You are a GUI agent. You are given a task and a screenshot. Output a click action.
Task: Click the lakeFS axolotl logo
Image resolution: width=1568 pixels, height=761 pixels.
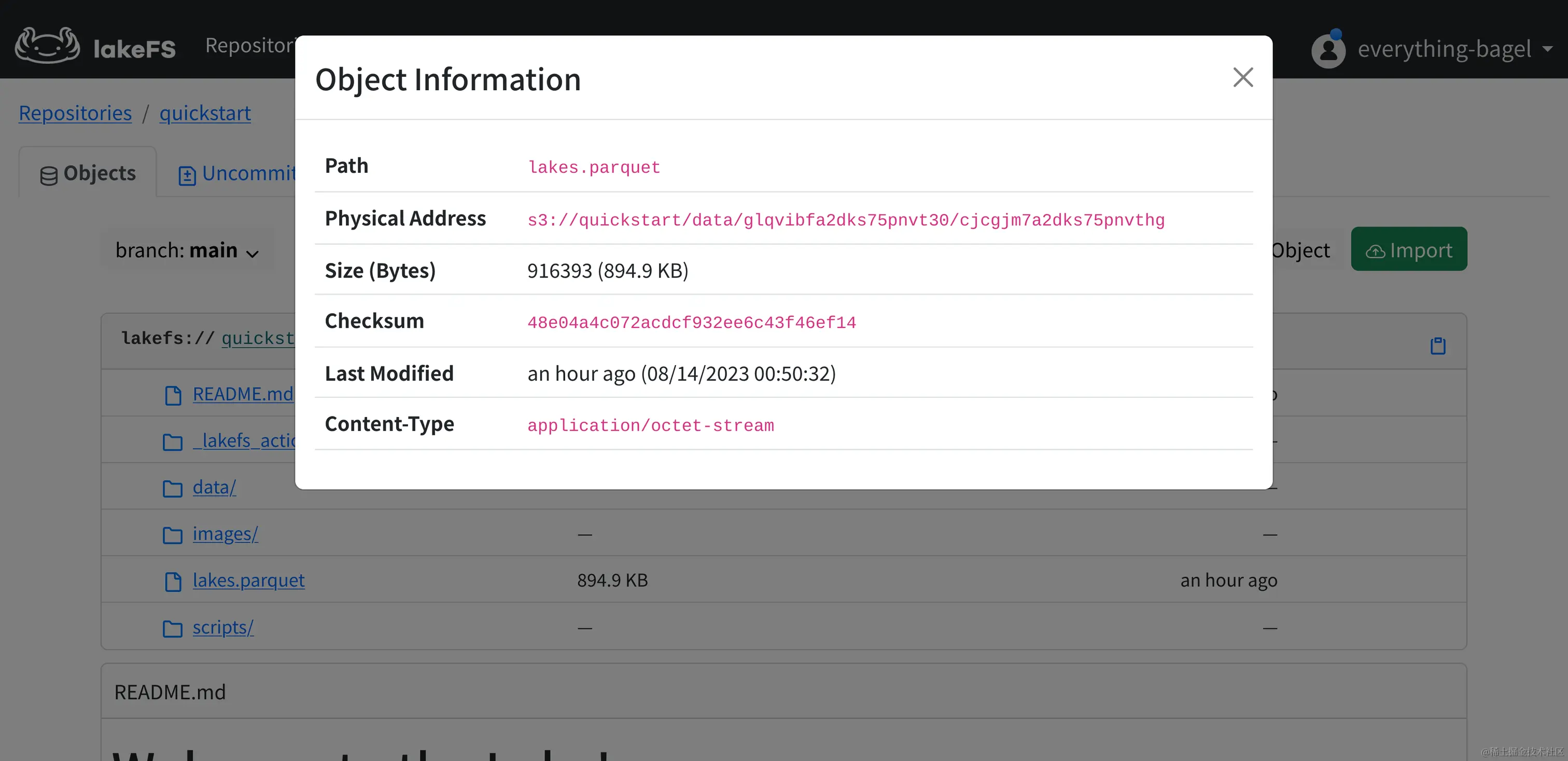coord(48,46)
